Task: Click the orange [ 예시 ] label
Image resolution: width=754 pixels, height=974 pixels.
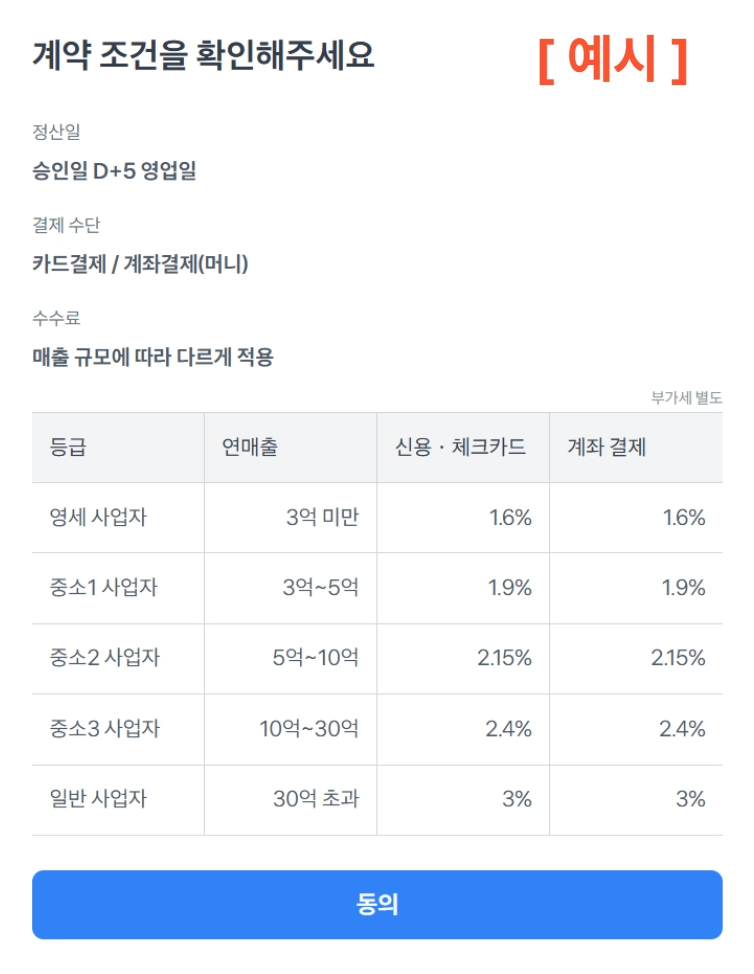Action: 613,60
